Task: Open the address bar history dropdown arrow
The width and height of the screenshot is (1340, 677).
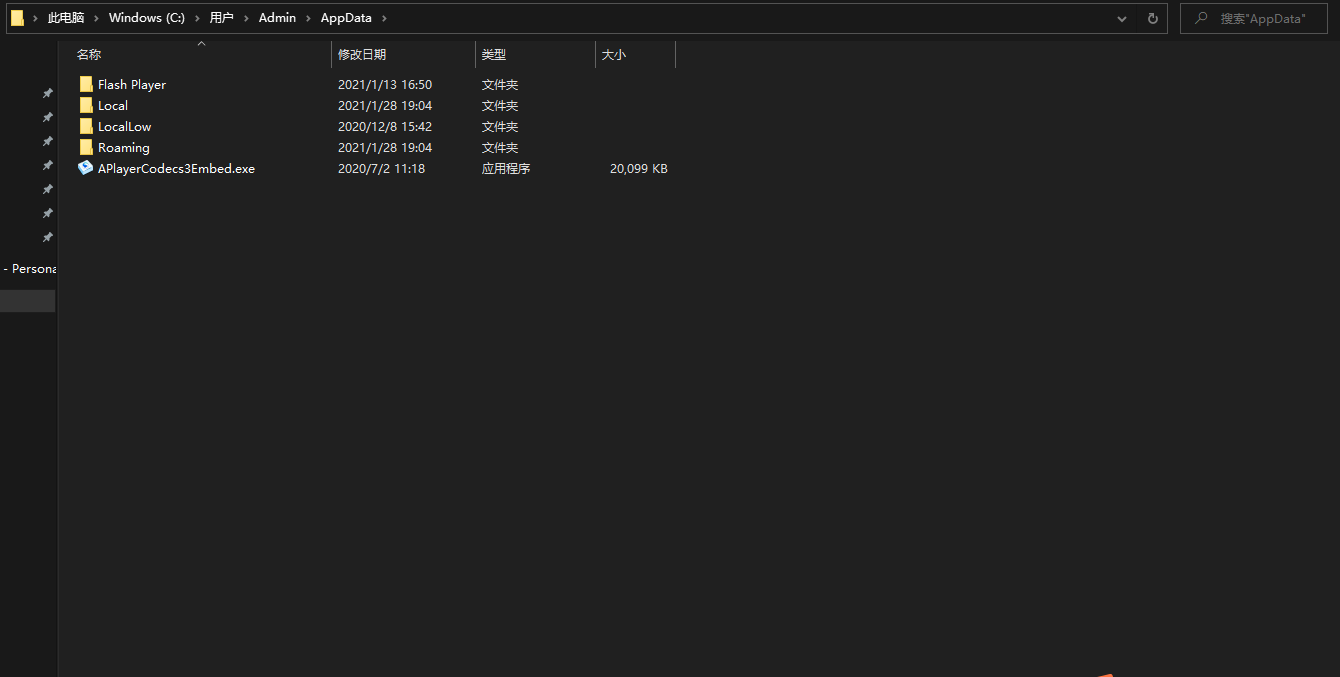Action: point(1121,18)
